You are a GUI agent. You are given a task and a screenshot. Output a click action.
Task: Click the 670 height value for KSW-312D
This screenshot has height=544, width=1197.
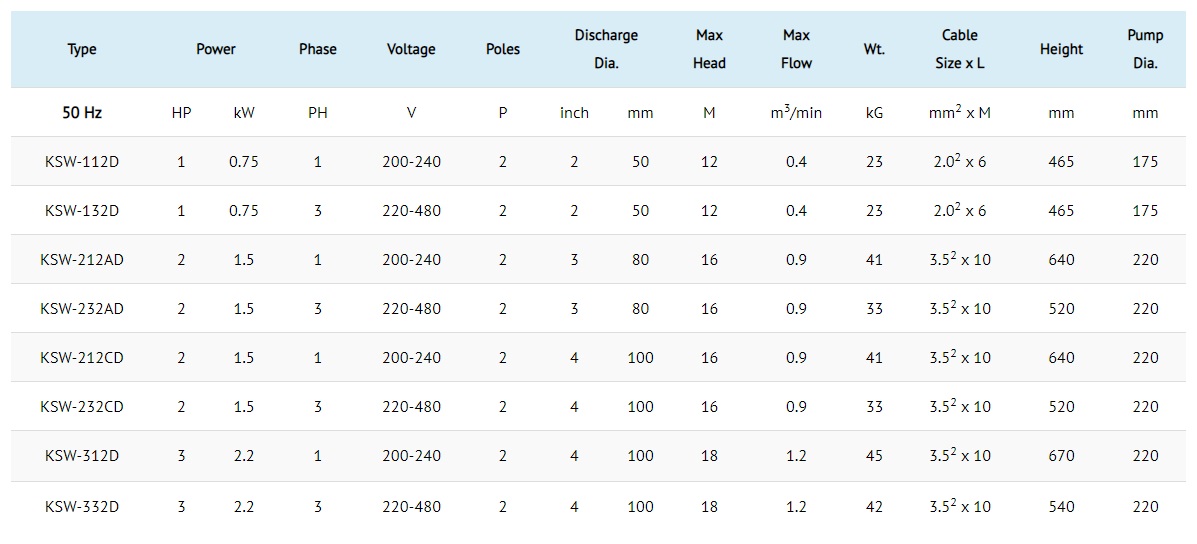1061,455
